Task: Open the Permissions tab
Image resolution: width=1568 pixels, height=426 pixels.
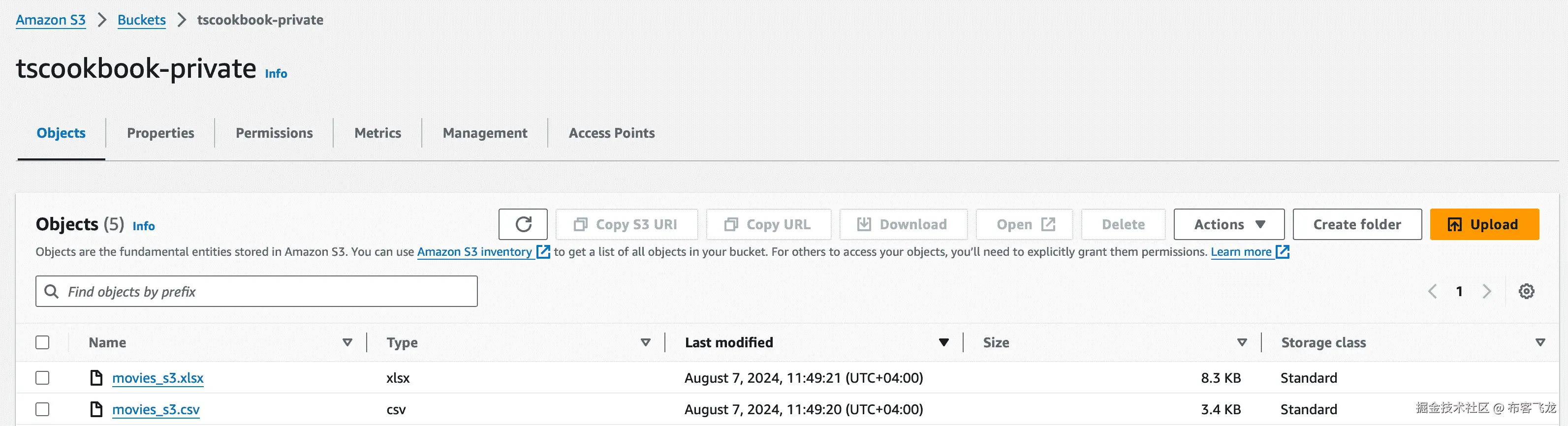Action: [x=274, y=133]
